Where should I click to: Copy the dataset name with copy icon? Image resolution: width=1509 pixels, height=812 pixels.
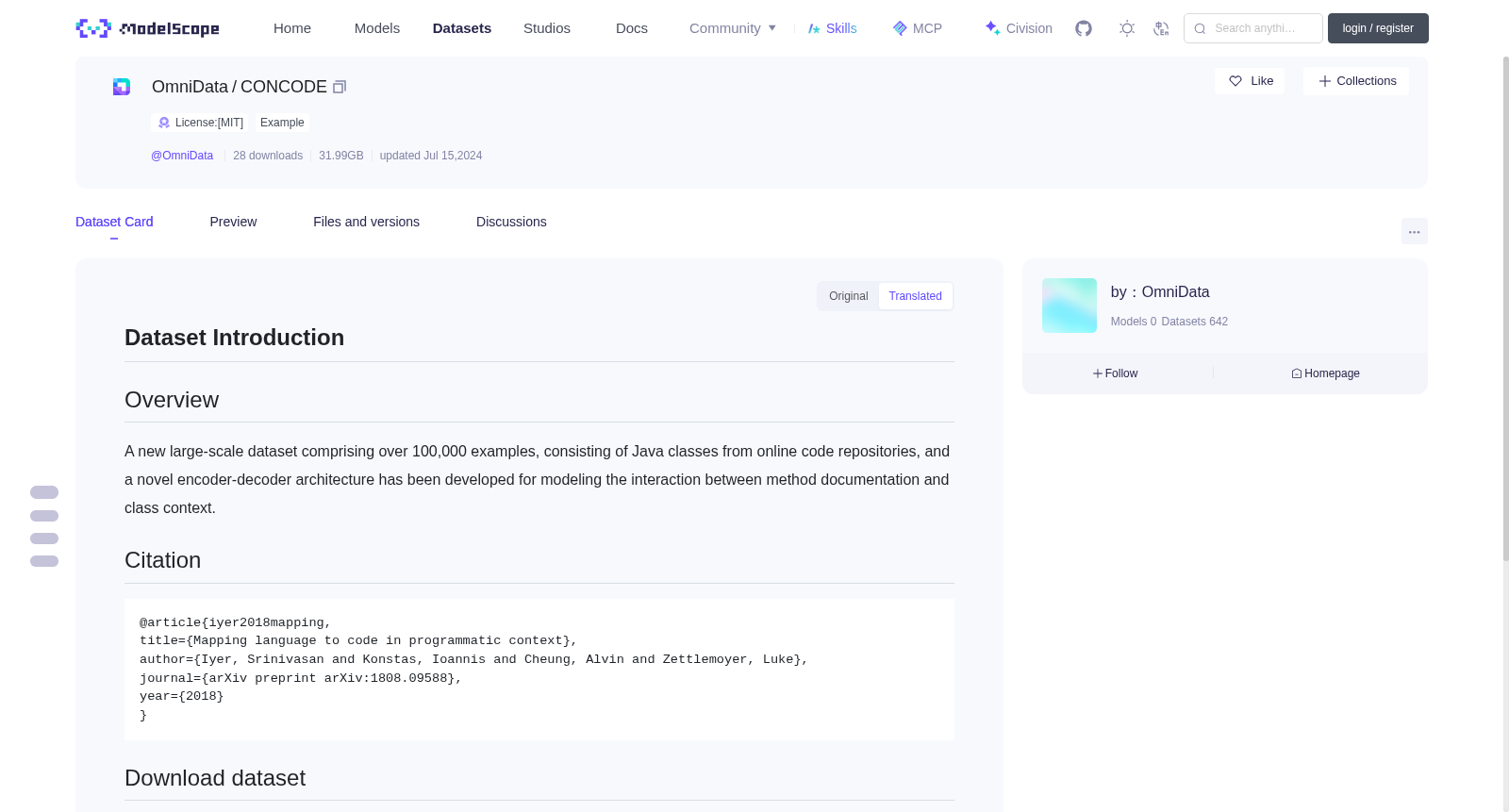pos(340,87)
